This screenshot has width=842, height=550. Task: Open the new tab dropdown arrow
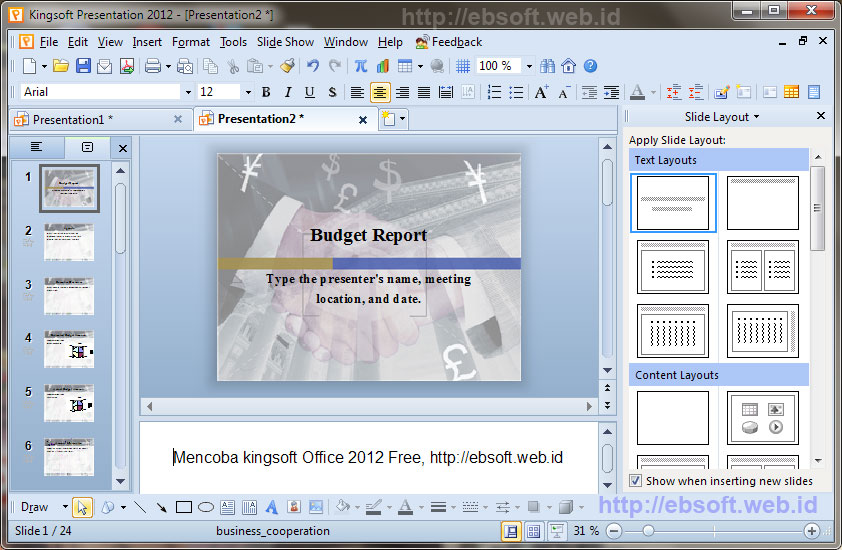(402, 119)
